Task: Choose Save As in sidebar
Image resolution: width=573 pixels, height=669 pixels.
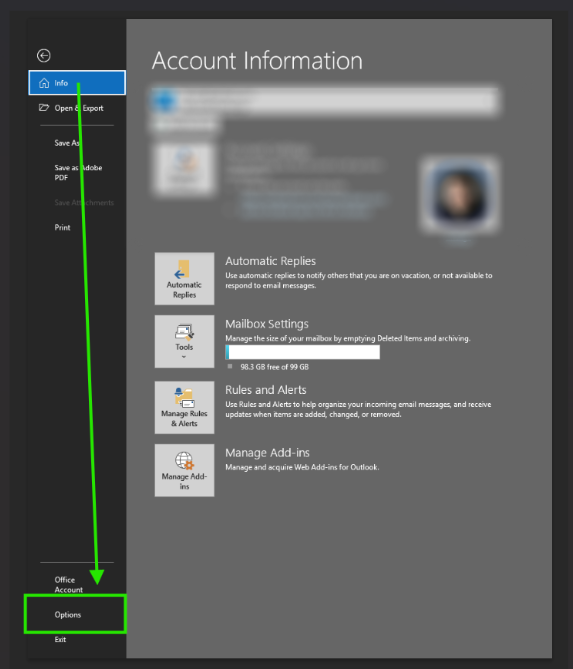Action: [67, 143]
